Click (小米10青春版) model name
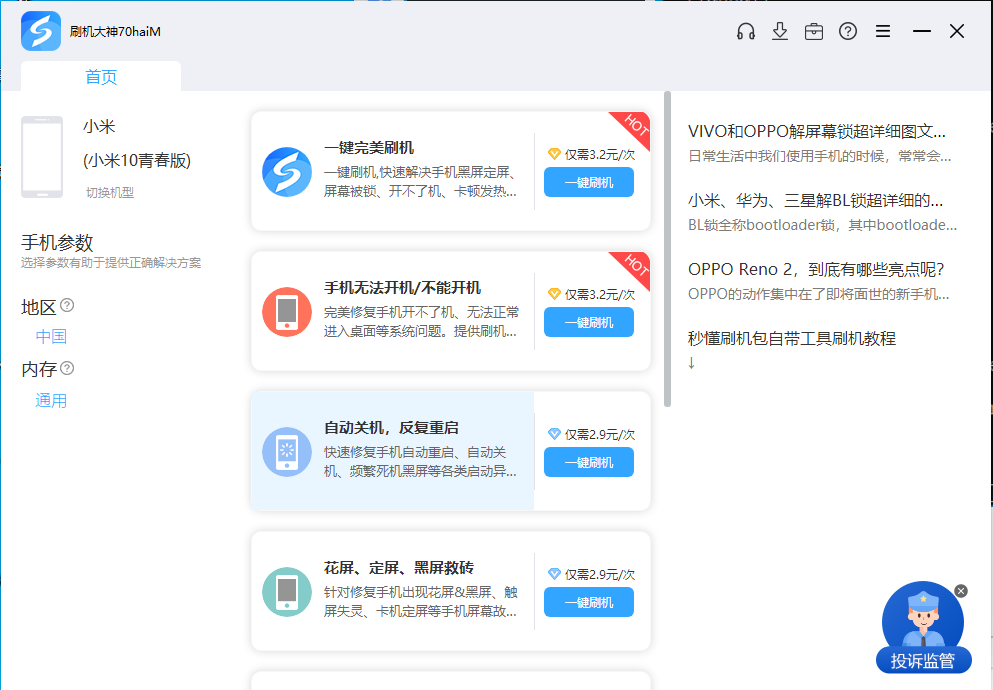The width and height of the screenshot is (993, 690). (137, 160)
